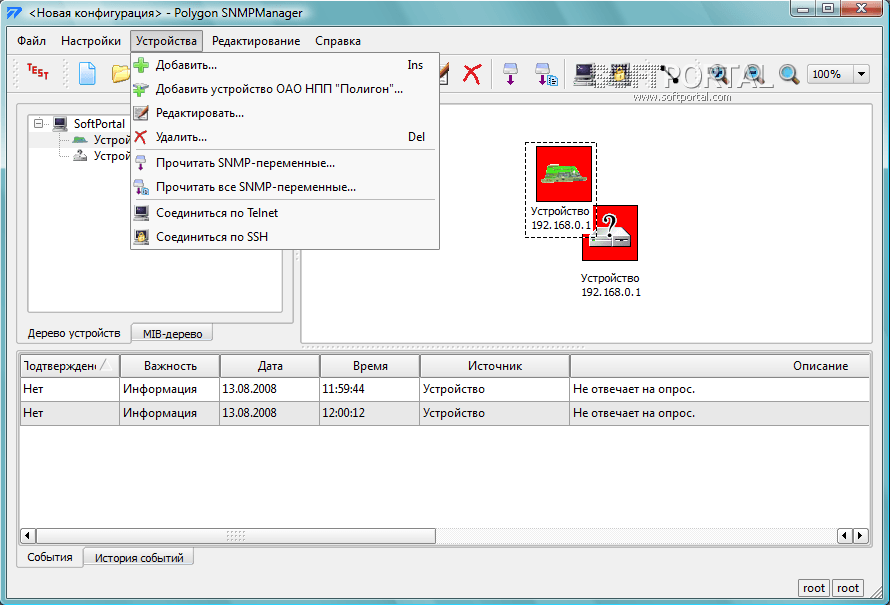The width and height of the screenshot is (890, 605).
Task: Sort by Источник column header
Action: point(494,366)
